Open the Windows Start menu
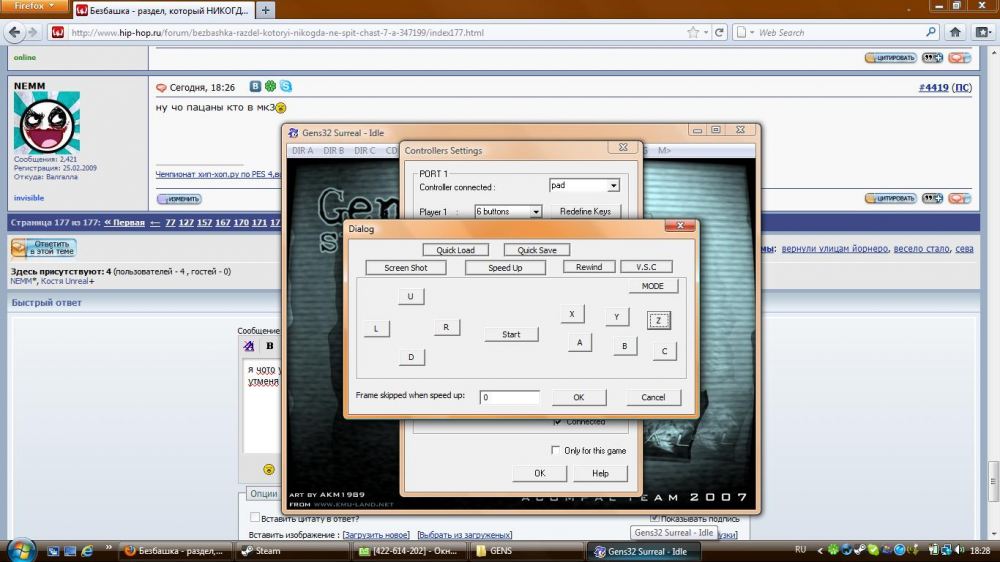 click(21, 550)
